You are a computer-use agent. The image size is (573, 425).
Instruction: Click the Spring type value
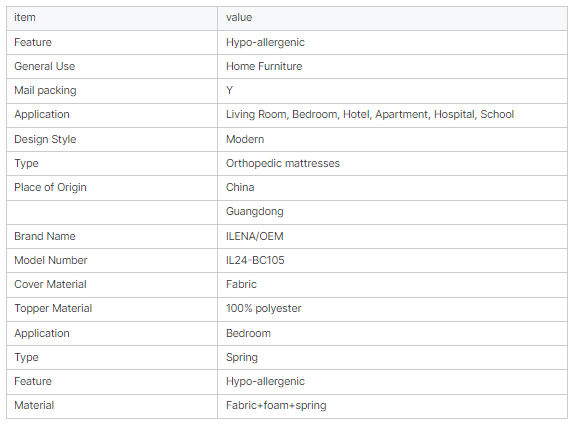pyautogui.click(x=242, y=357)
